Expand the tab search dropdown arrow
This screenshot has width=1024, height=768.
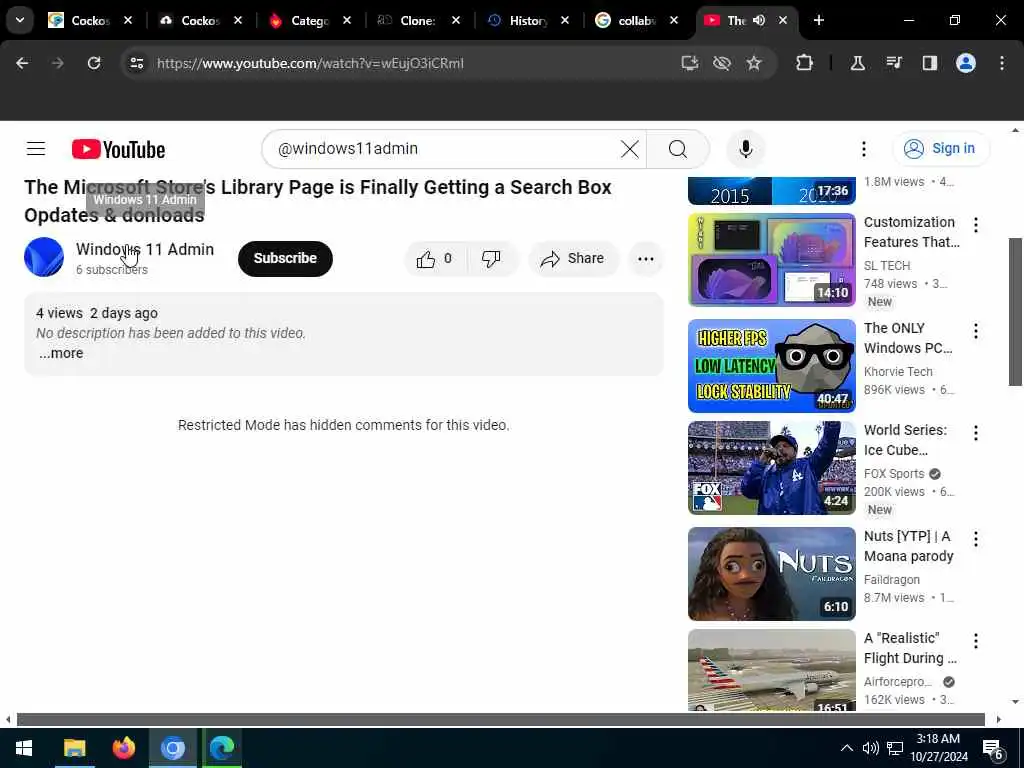click(20, 20)
